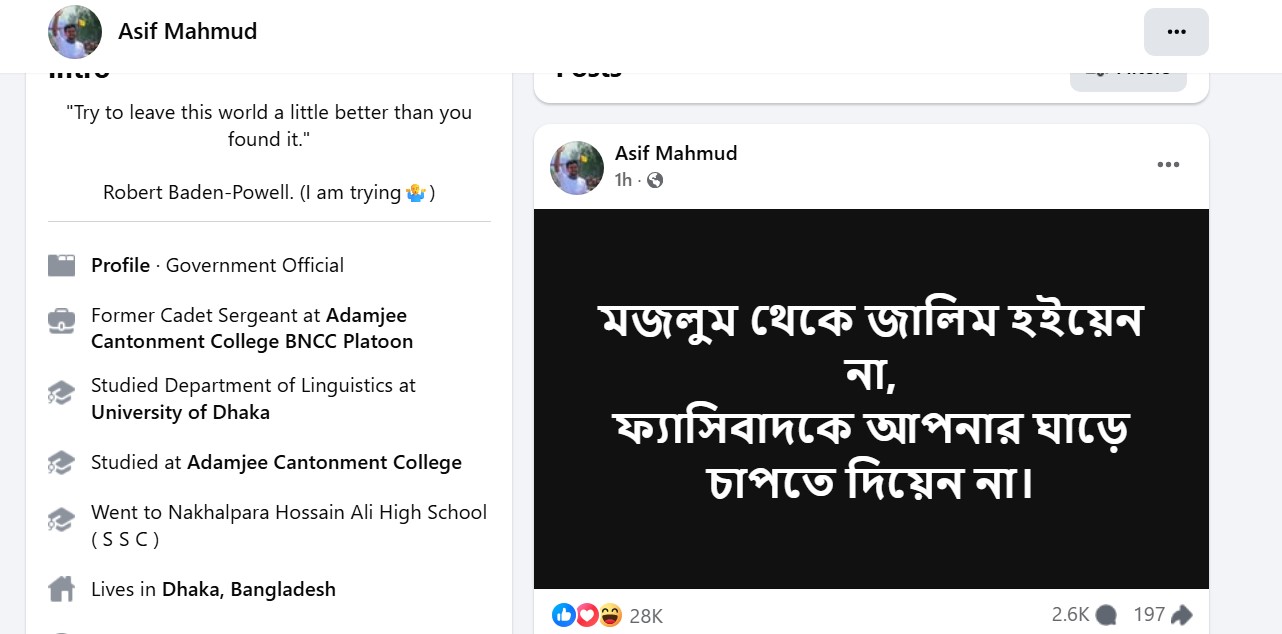
Task: Open the Filters button in Posts
Action: click(1128, 73)
